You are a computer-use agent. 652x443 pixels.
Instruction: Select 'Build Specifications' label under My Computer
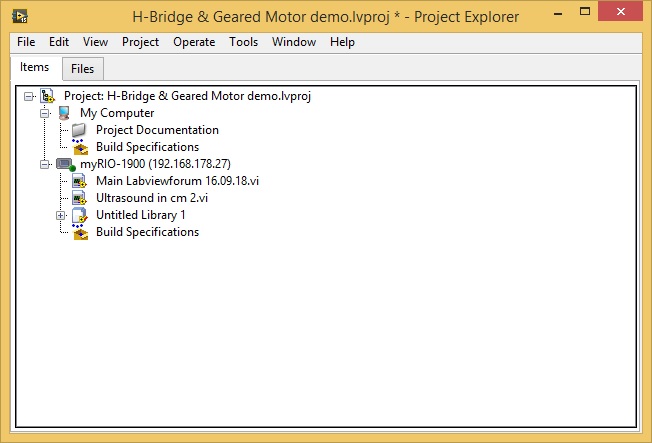coord(147,147)
